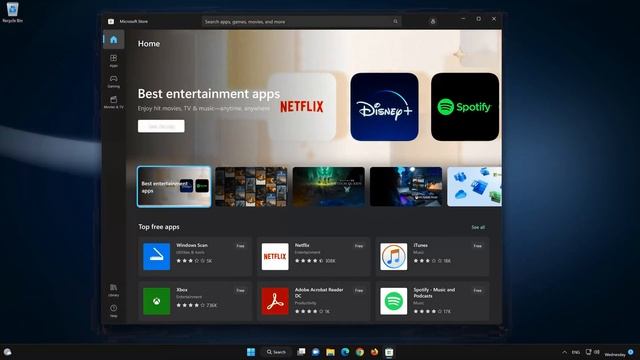Viewport: 640px width, 360px height.
Task: Launch Google Chrome from the taskbar
Action: tap(360, 352)
